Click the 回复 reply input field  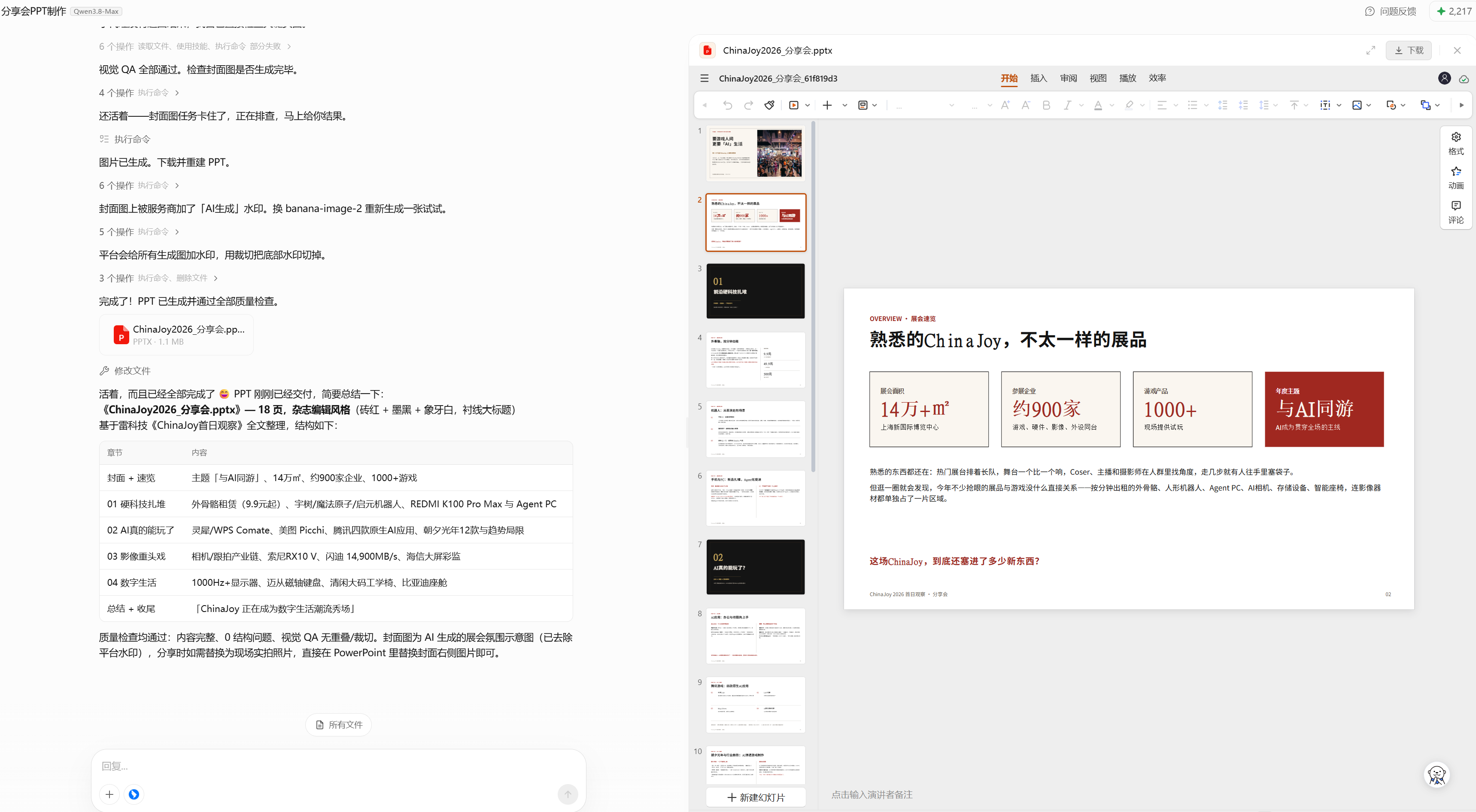coord(338,766)
